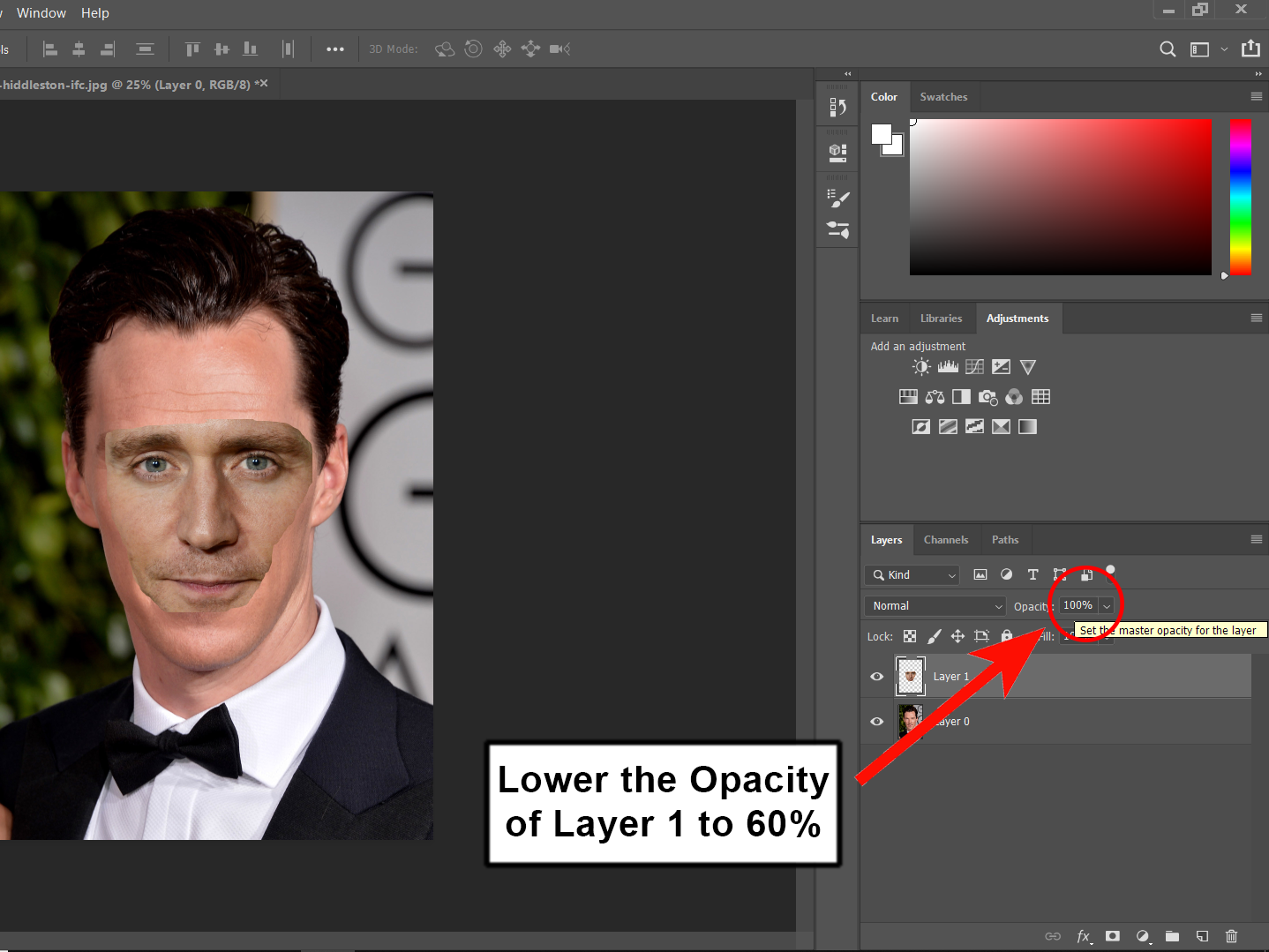This screenshot has height=952, width=1269.
Task: Create a new group in Layers panel
Action: click(x=1172, y=936)
